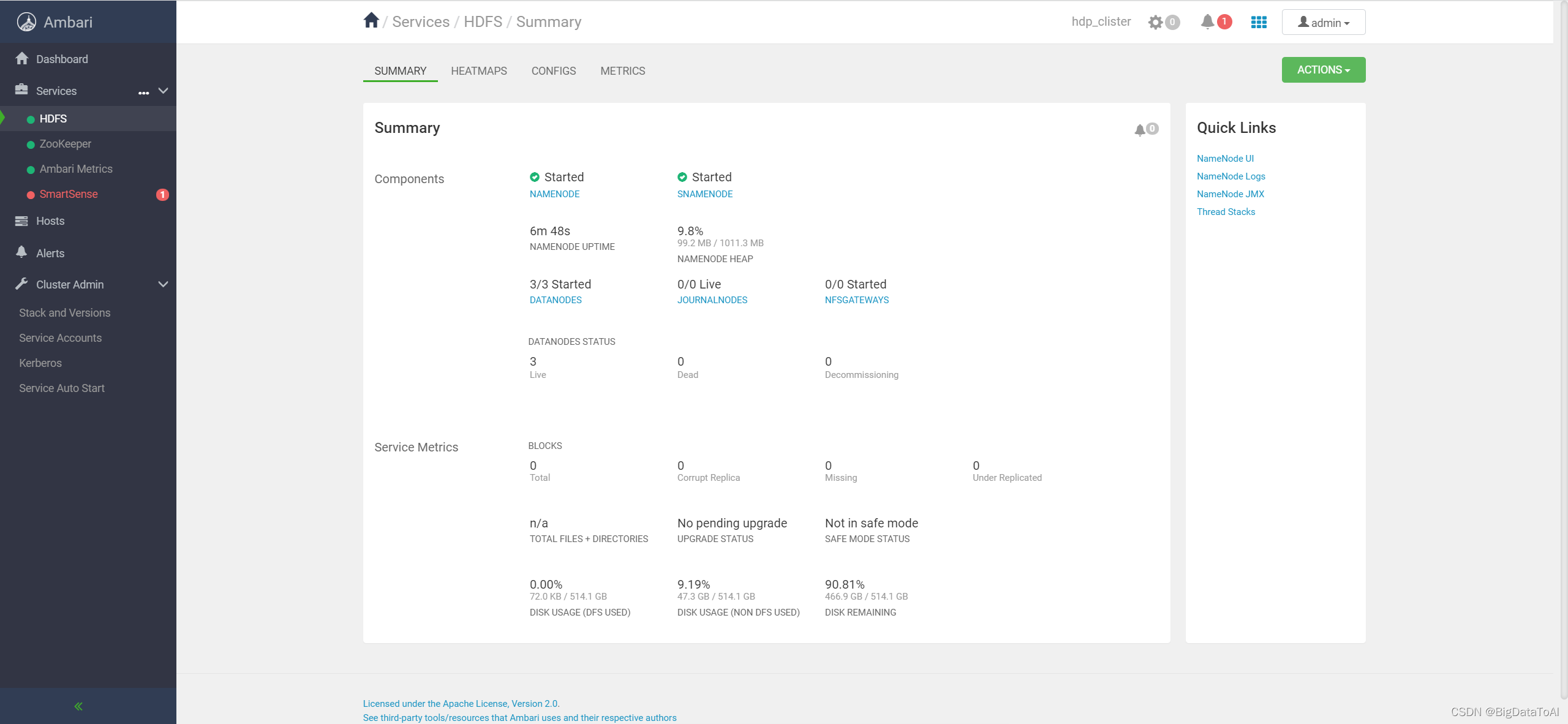The image size is (1568, 724).
Task: Expand the green ACTIONS dropdown
Action: [x=1323, y=70]
